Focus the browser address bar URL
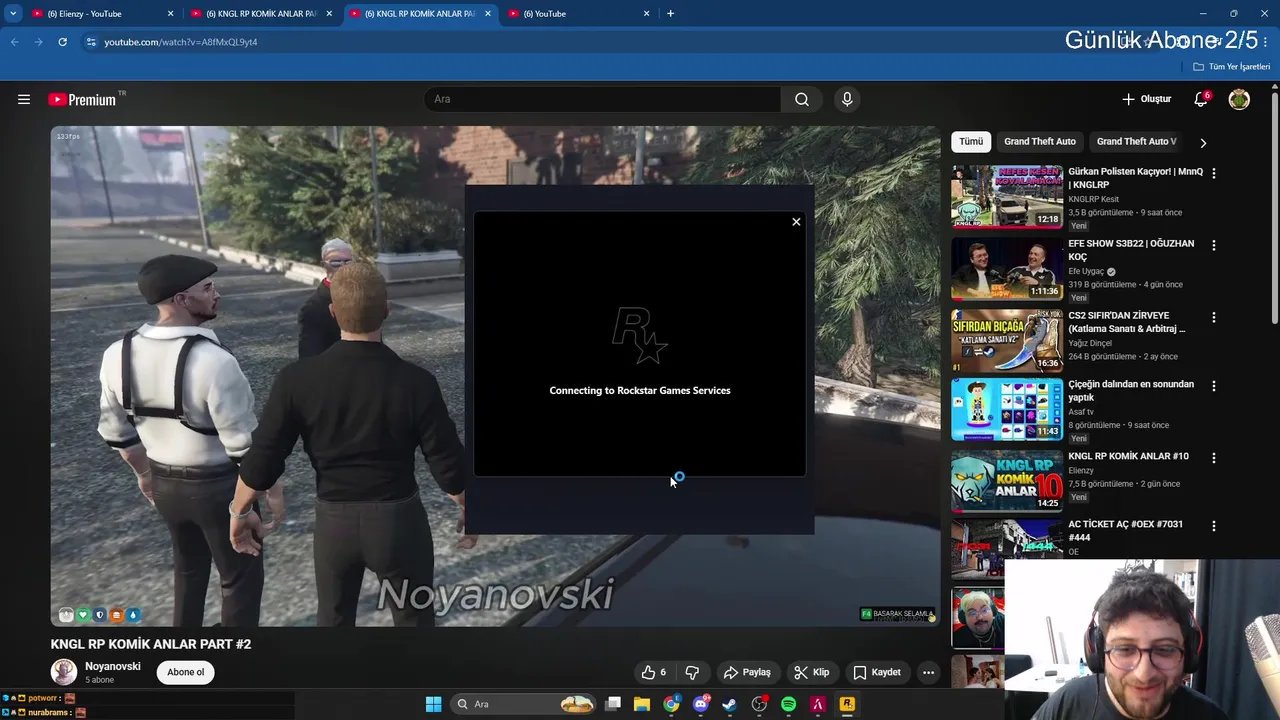 [181, 42]
